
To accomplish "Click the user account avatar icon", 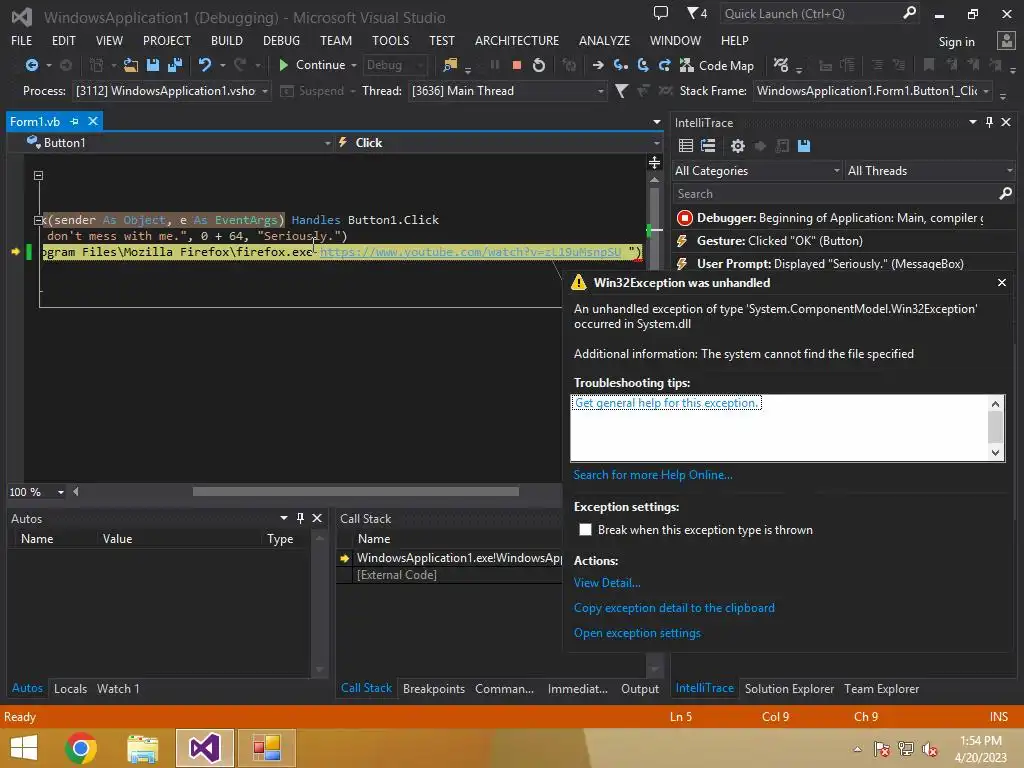I will [x=1006, y=40].
